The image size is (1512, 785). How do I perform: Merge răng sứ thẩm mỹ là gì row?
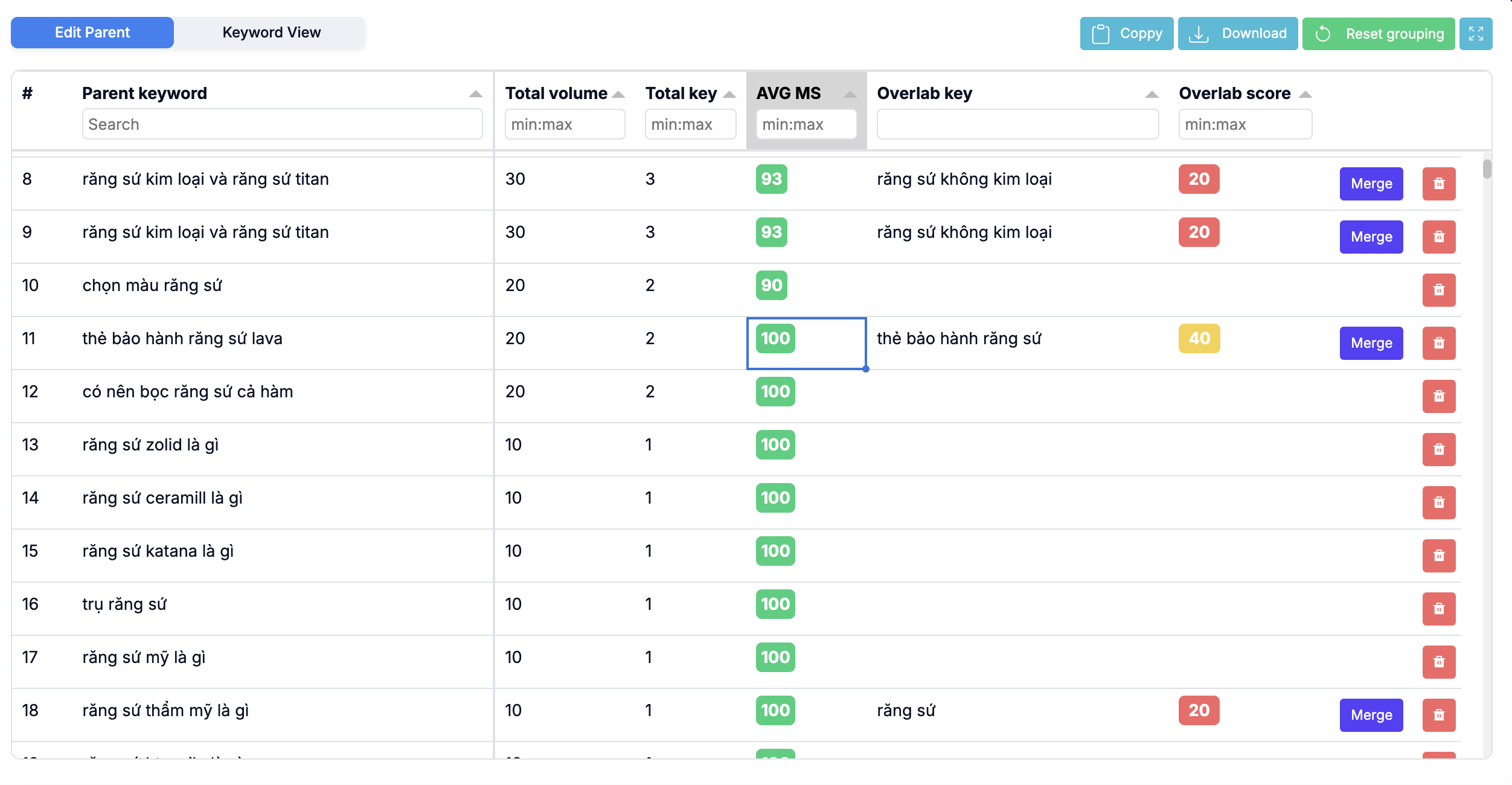(x=1371, y=715)
